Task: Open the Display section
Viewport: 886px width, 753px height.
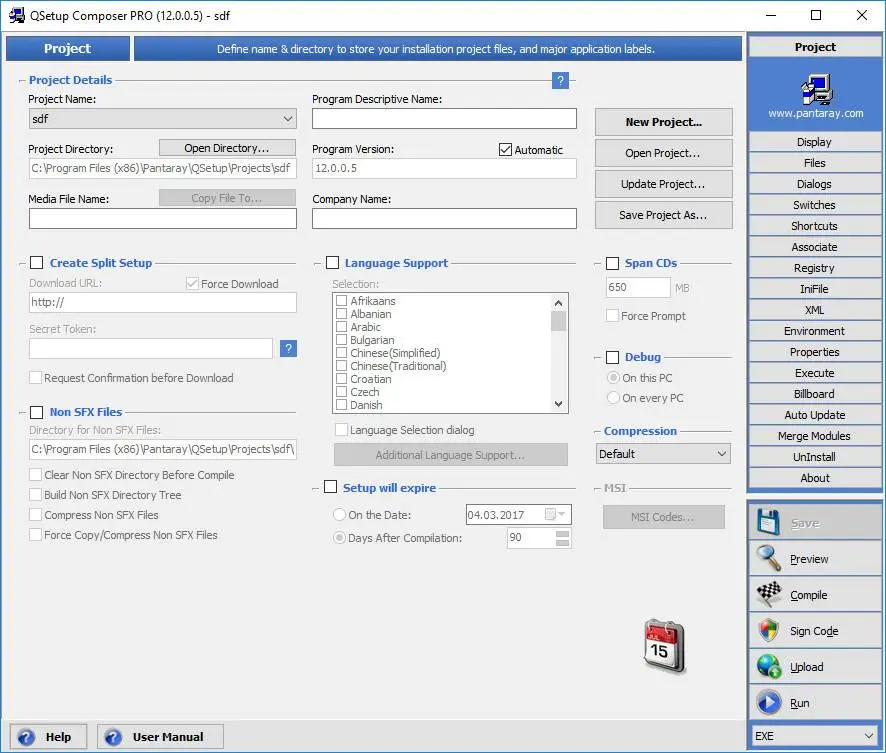Action: 814,142
